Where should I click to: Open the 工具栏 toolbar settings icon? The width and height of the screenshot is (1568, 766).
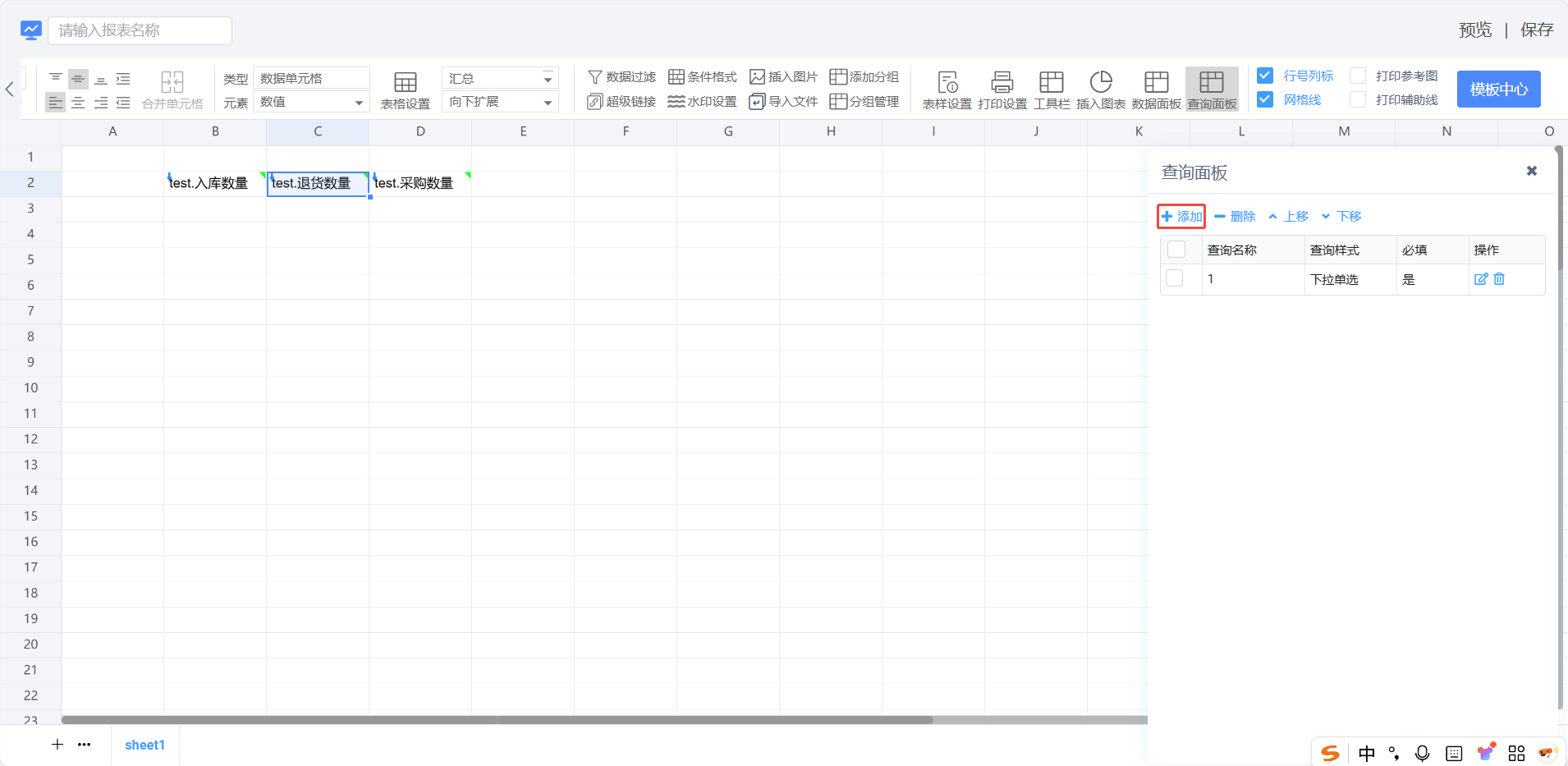click(x=1051, y=82)
